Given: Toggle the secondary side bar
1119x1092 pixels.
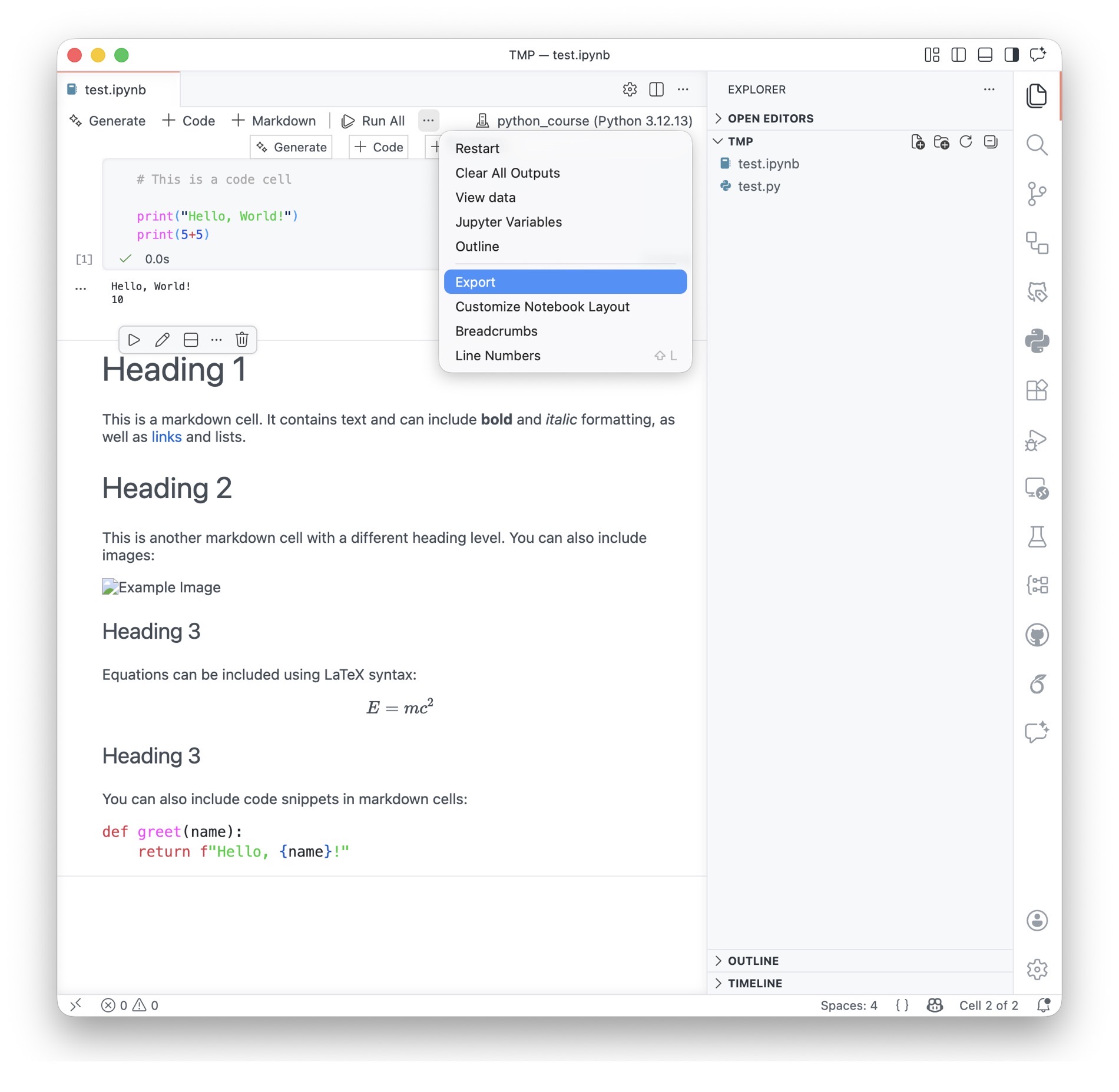Looking at the screenshot, I should coord(1011,55).
